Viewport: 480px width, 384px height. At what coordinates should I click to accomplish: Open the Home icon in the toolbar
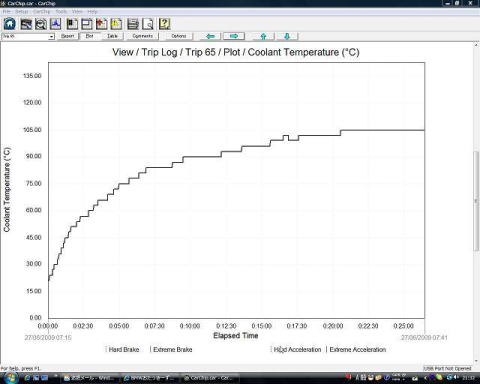[x=10, y=24]
